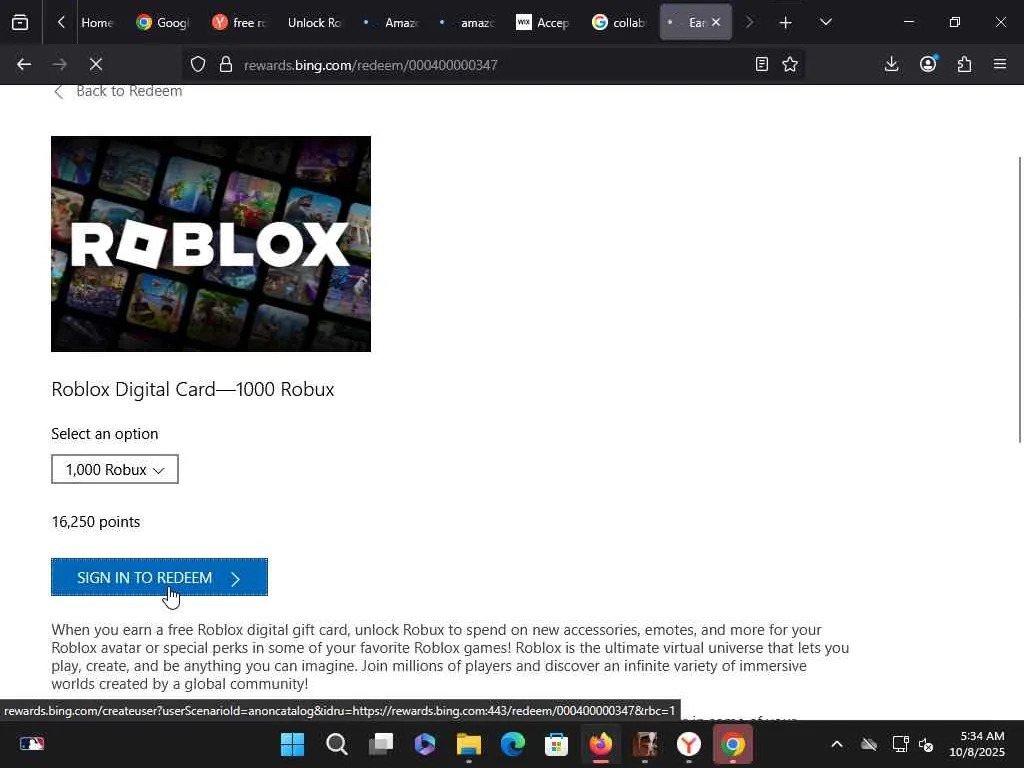This screenshot has height=768, width=1024.
Task: Open Copilot from the taskbar
Action: (424, 744)
